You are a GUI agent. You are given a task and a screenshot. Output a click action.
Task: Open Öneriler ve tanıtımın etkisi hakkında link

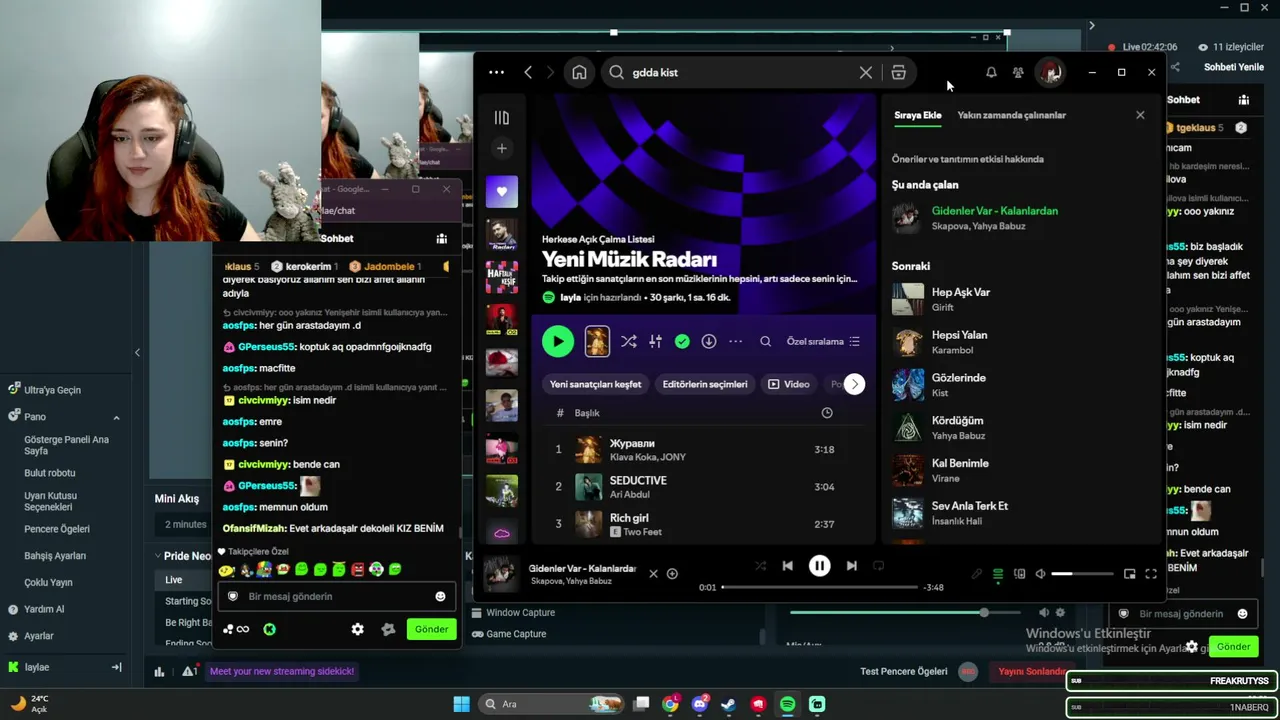tap(968, 159)
